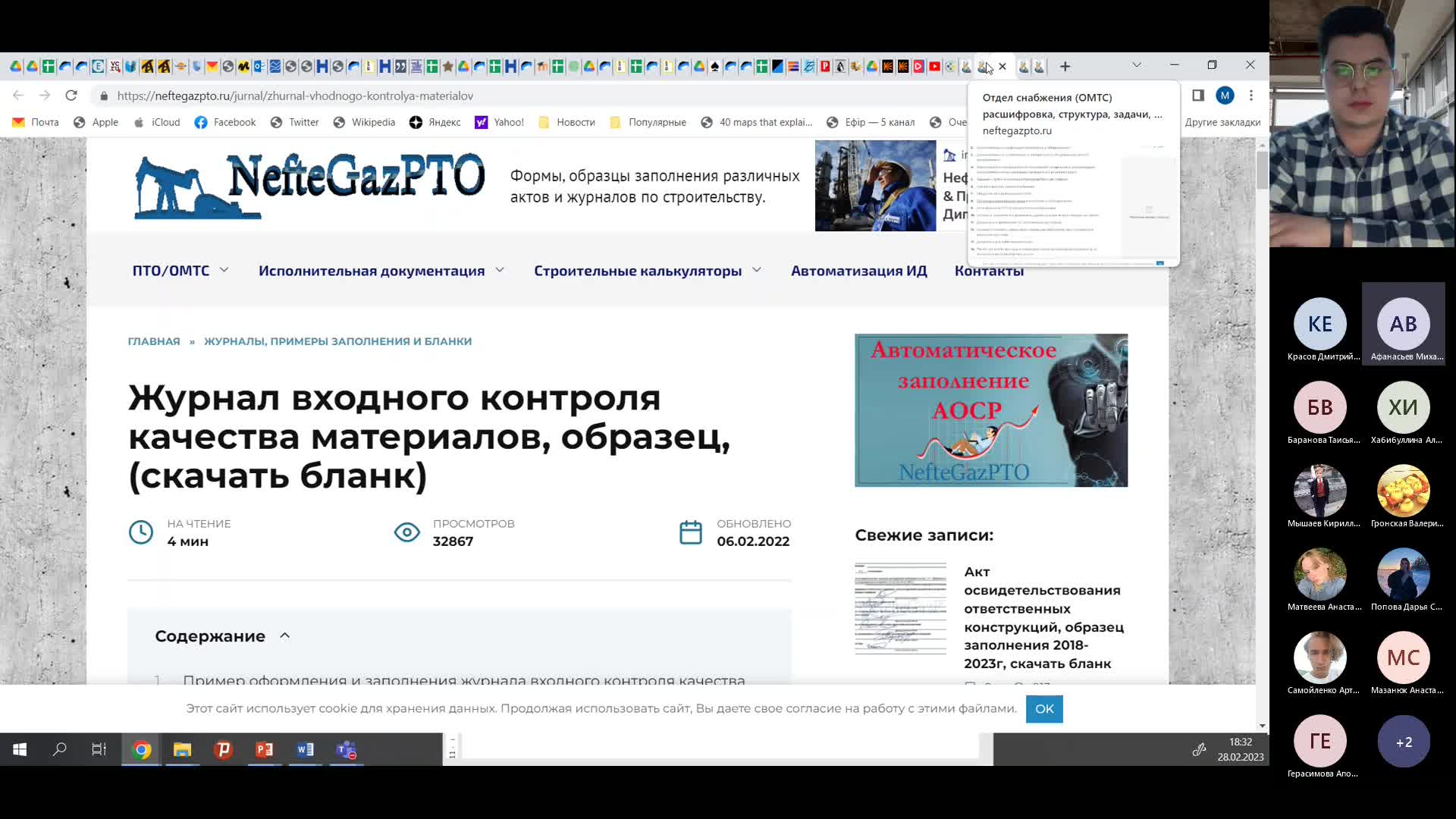The height and width of the screenshot is (819, 1456).
Task: Expand Строительные калькуляторы menu
Action: (648, 271)
